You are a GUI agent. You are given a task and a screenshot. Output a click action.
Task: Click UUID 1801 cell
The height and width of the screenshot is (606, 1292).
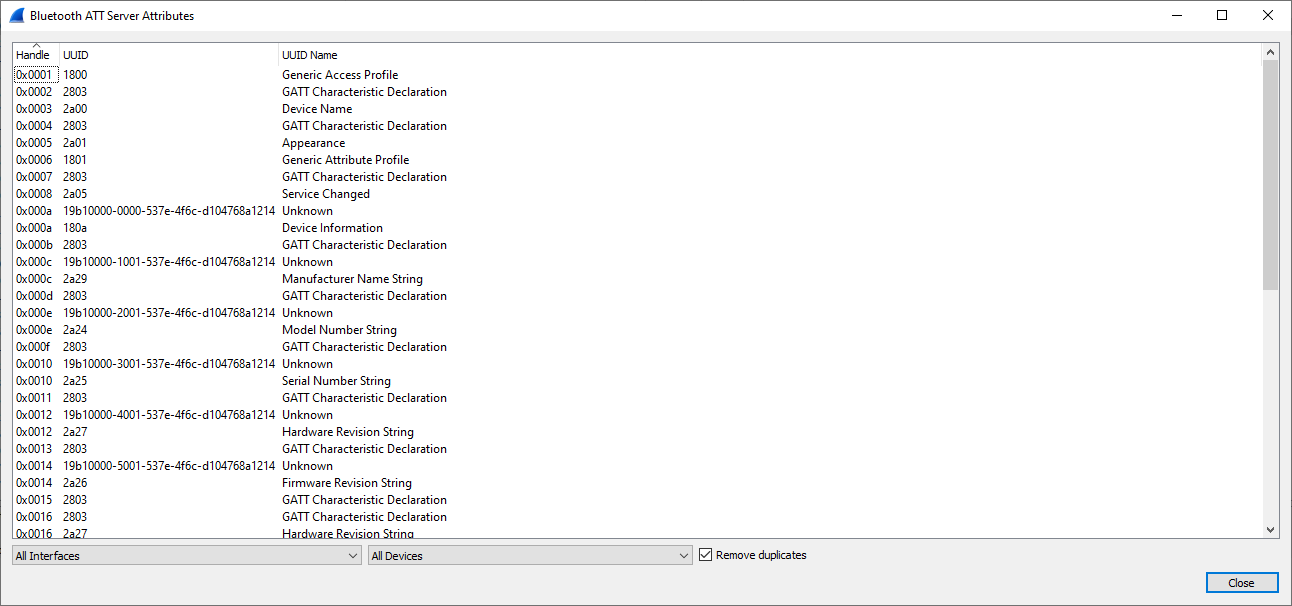[75, 160]
